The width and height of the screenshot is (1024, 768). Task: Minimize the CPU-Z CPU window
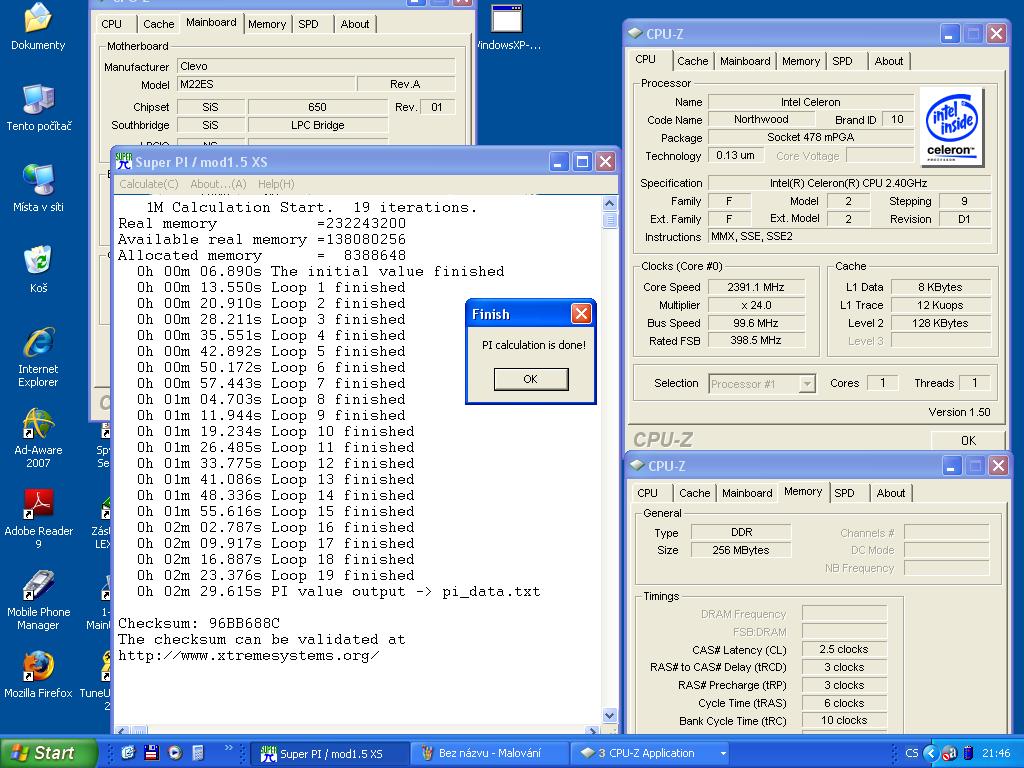(950, 33)
